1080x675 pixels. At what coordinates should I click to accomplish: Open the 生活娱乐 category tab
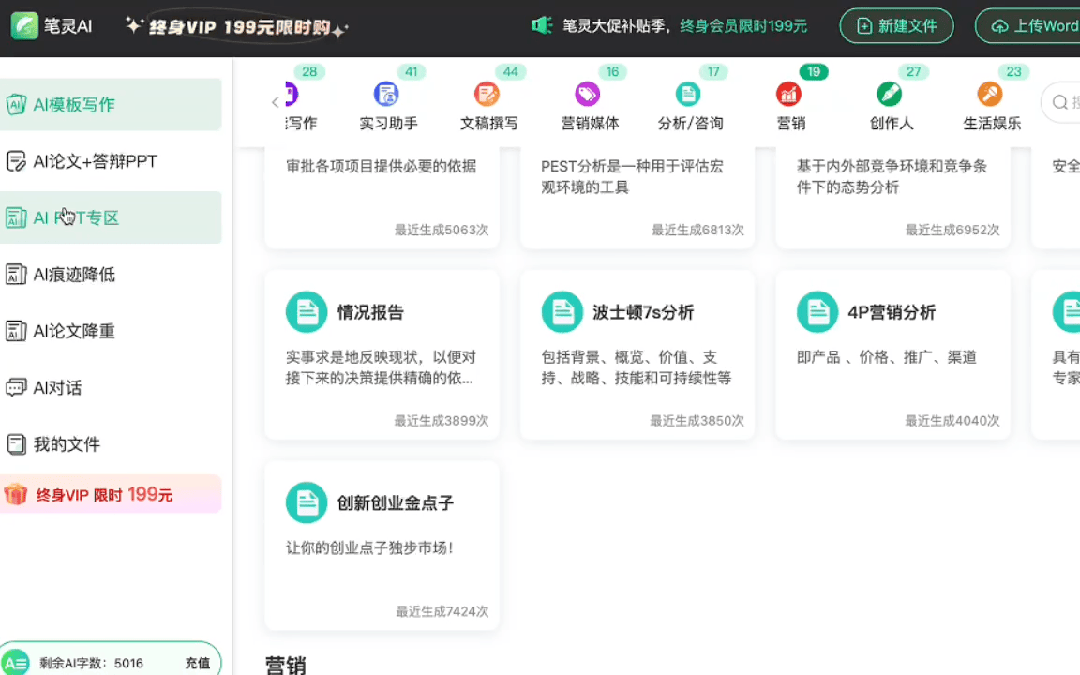[990, 94]
